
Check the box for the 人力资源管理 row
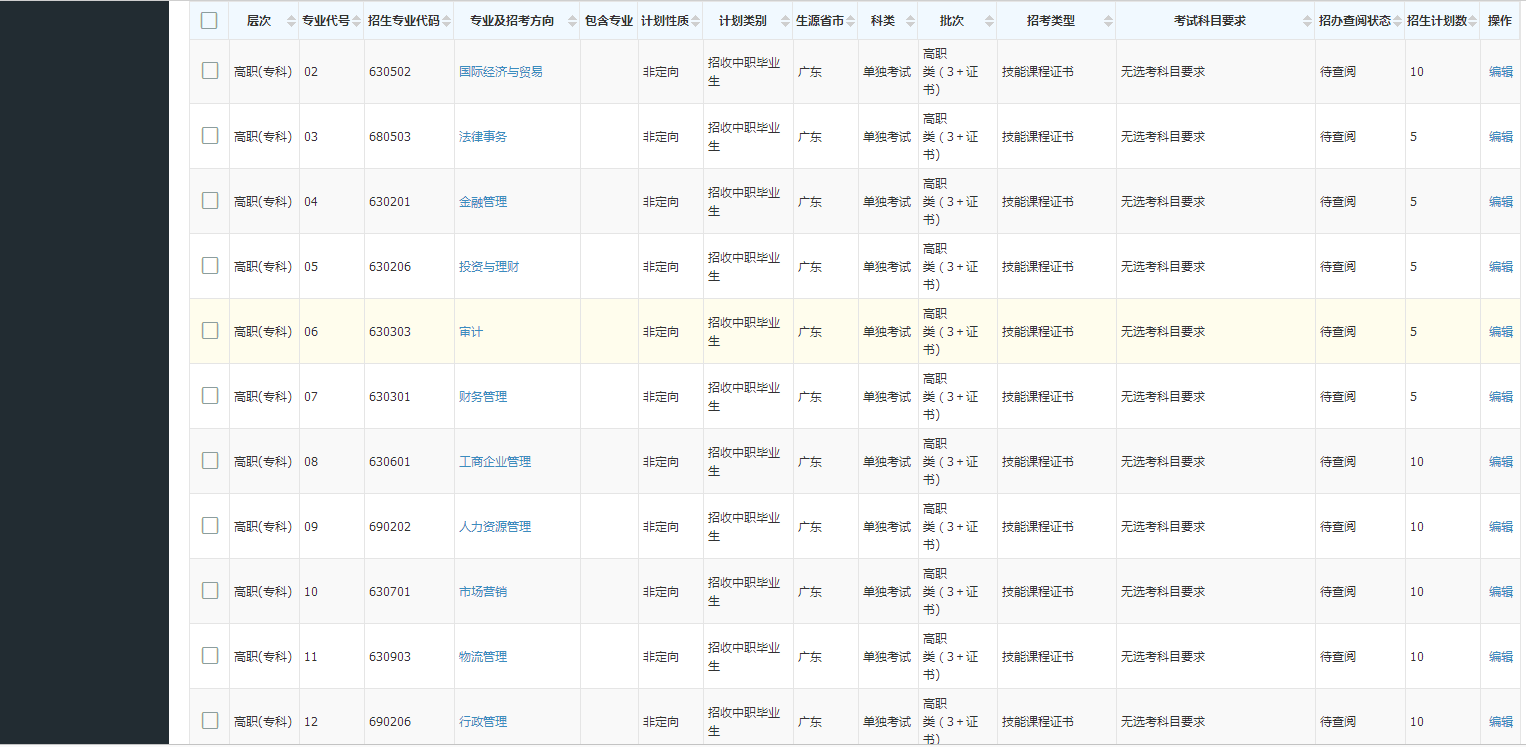click(x=210, y=525)
